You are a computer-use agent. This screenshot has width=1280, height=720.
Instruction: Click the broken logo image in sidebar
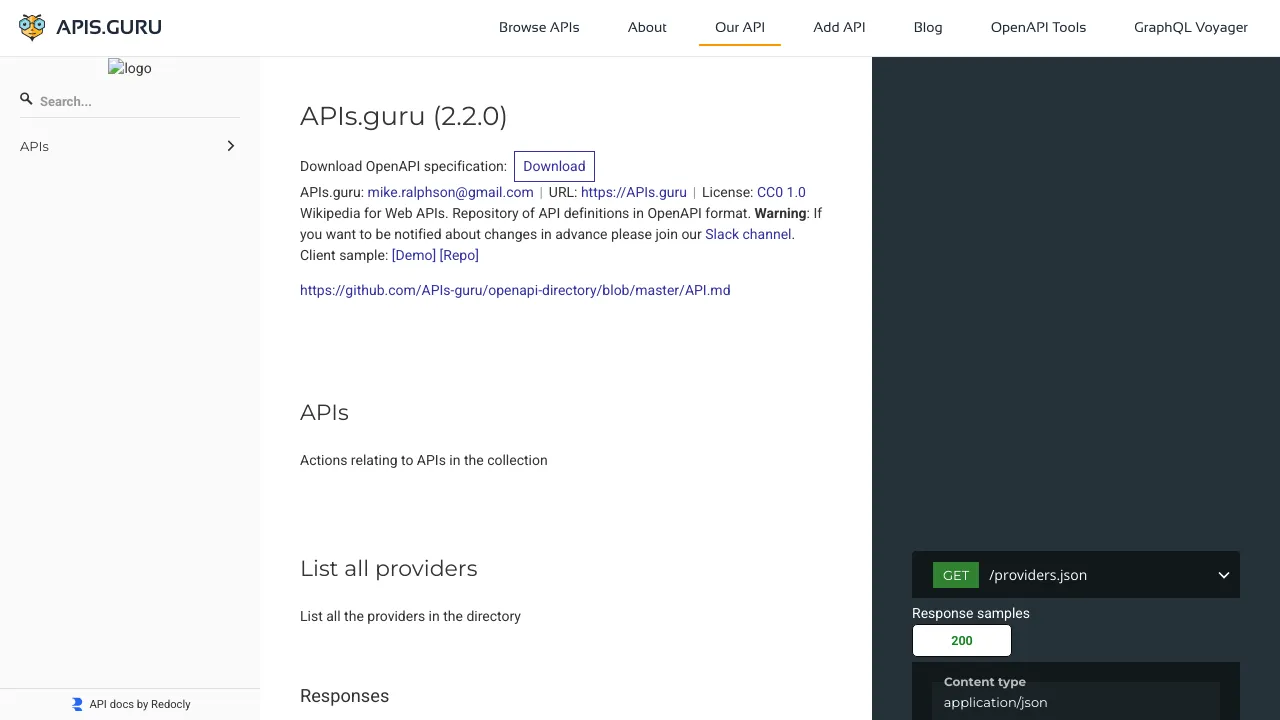pyautogui.click(x=130, y=68)
